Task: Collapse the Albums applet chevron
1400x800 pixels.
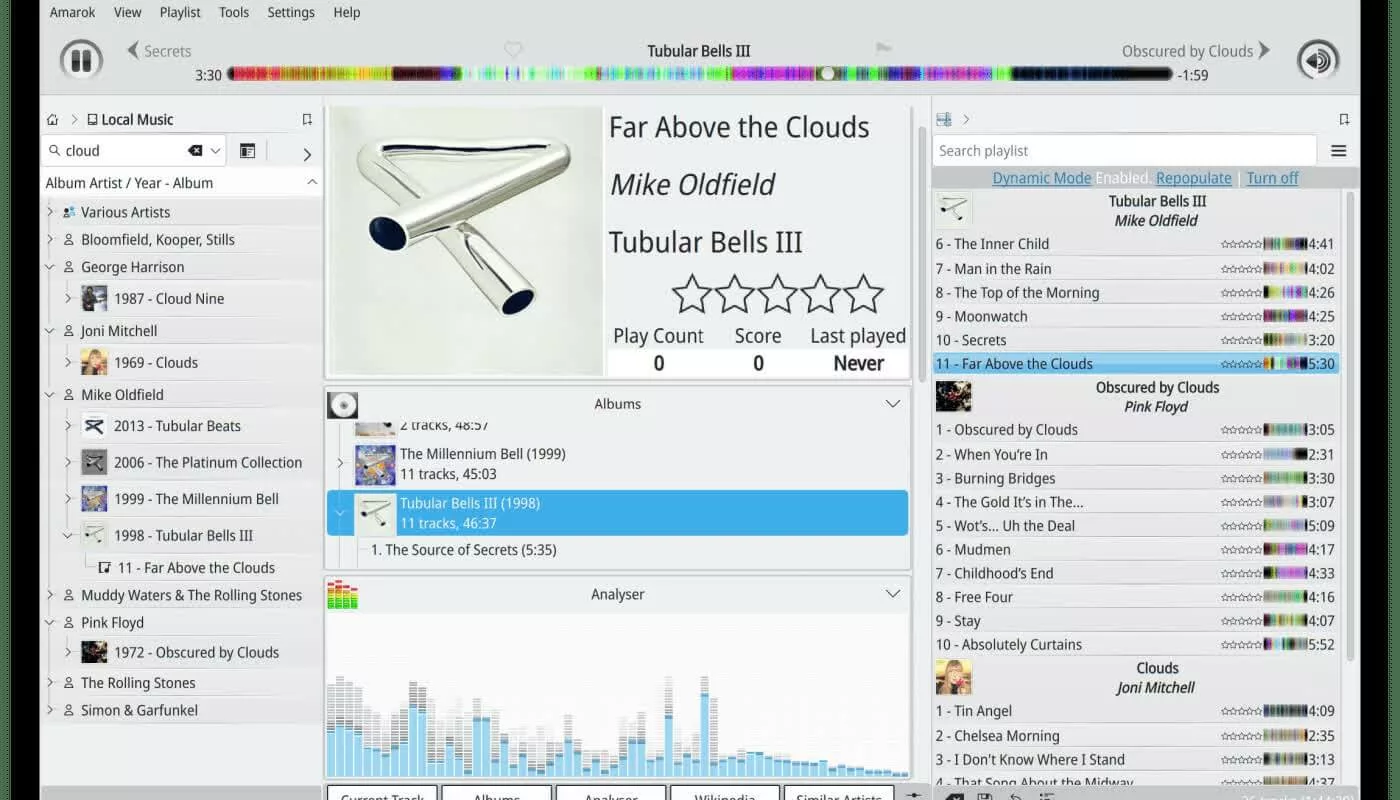Action: click(893, 404)
